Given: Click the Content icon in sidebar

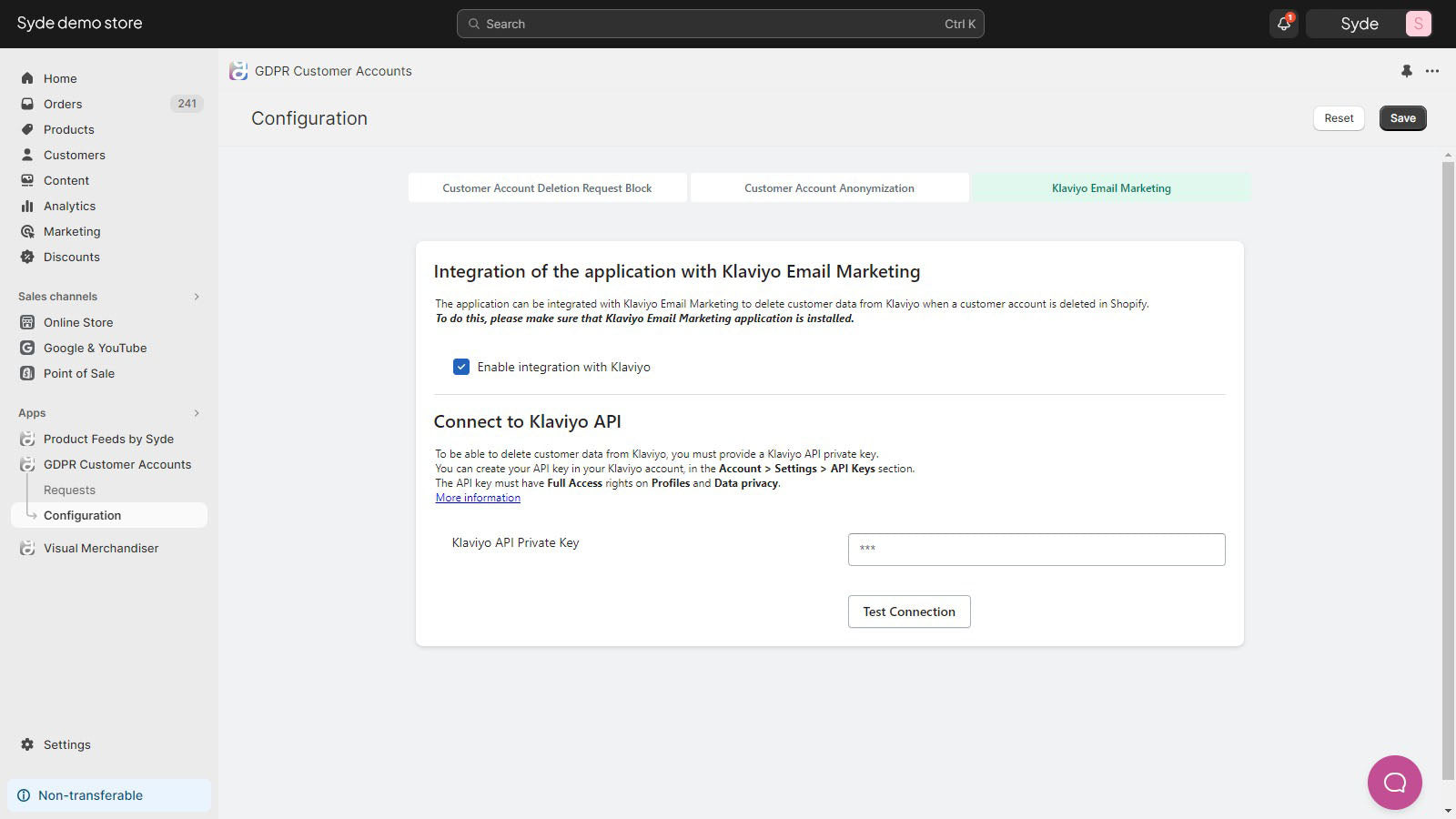Looking at the screenshot, I should coord(27,180).
